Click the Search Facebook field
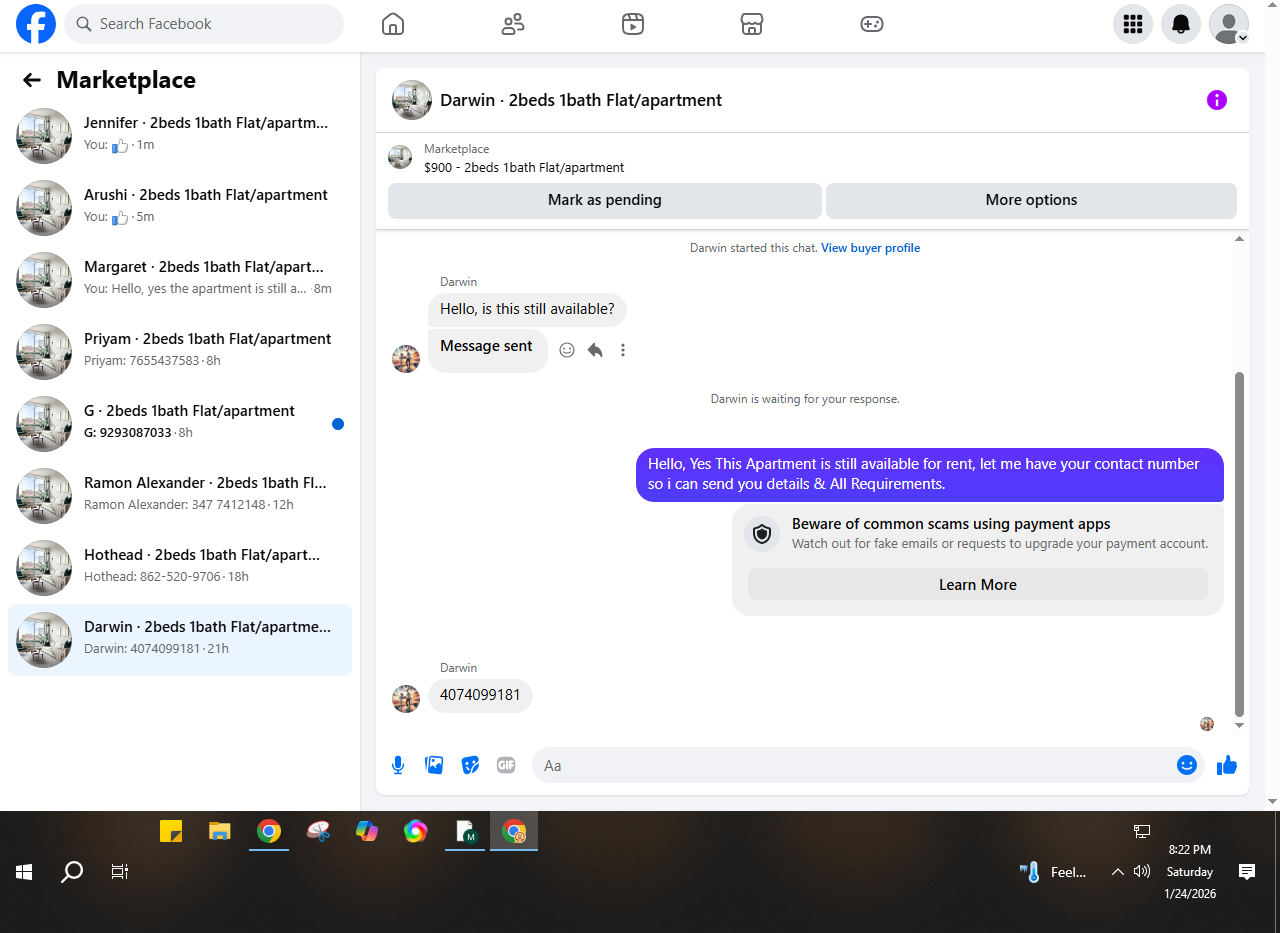 click(x=204, y=24)
